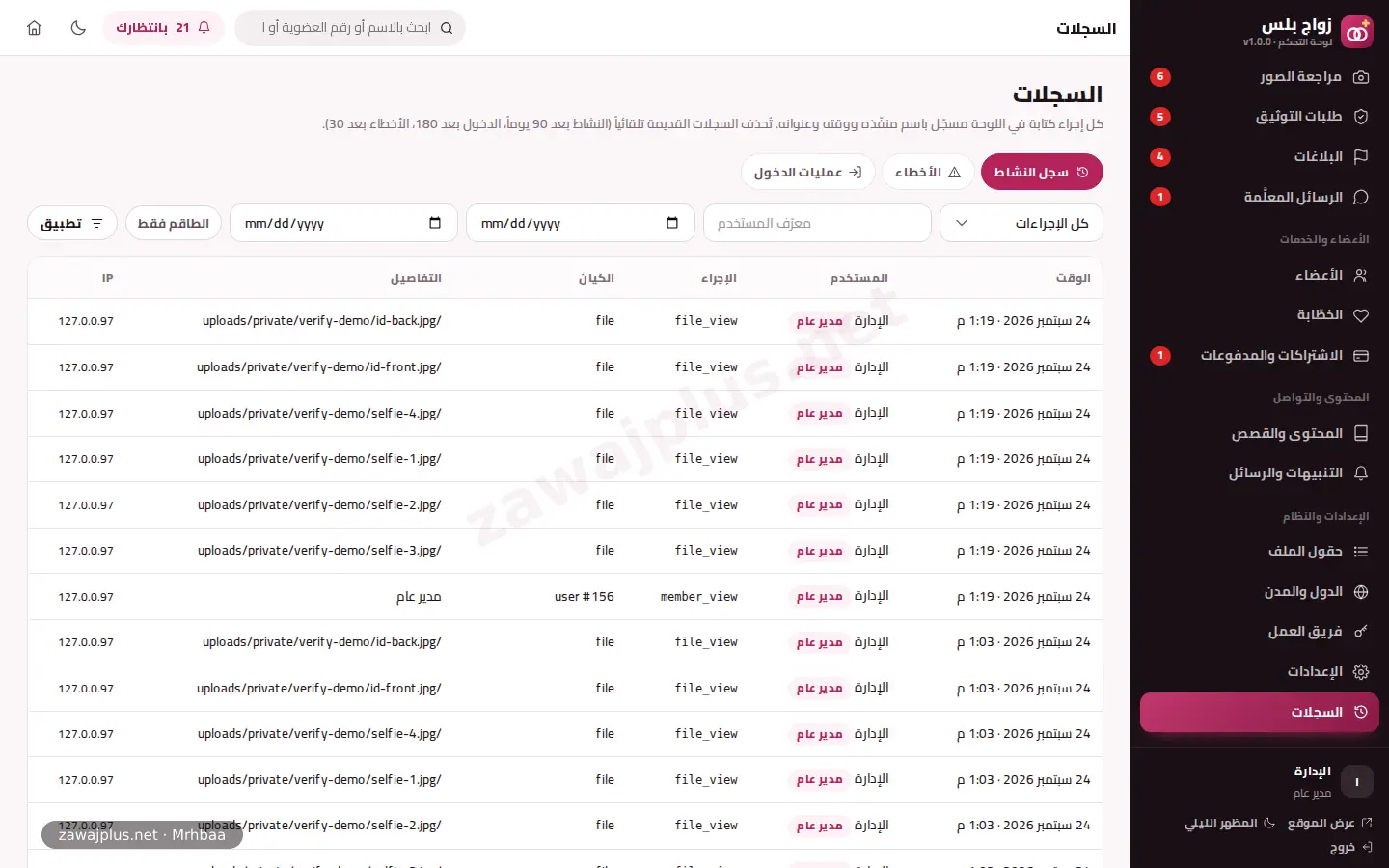The image size is (1389, 868).
Task: Toggle dark mode moon icon
Action: pos(78,28)
